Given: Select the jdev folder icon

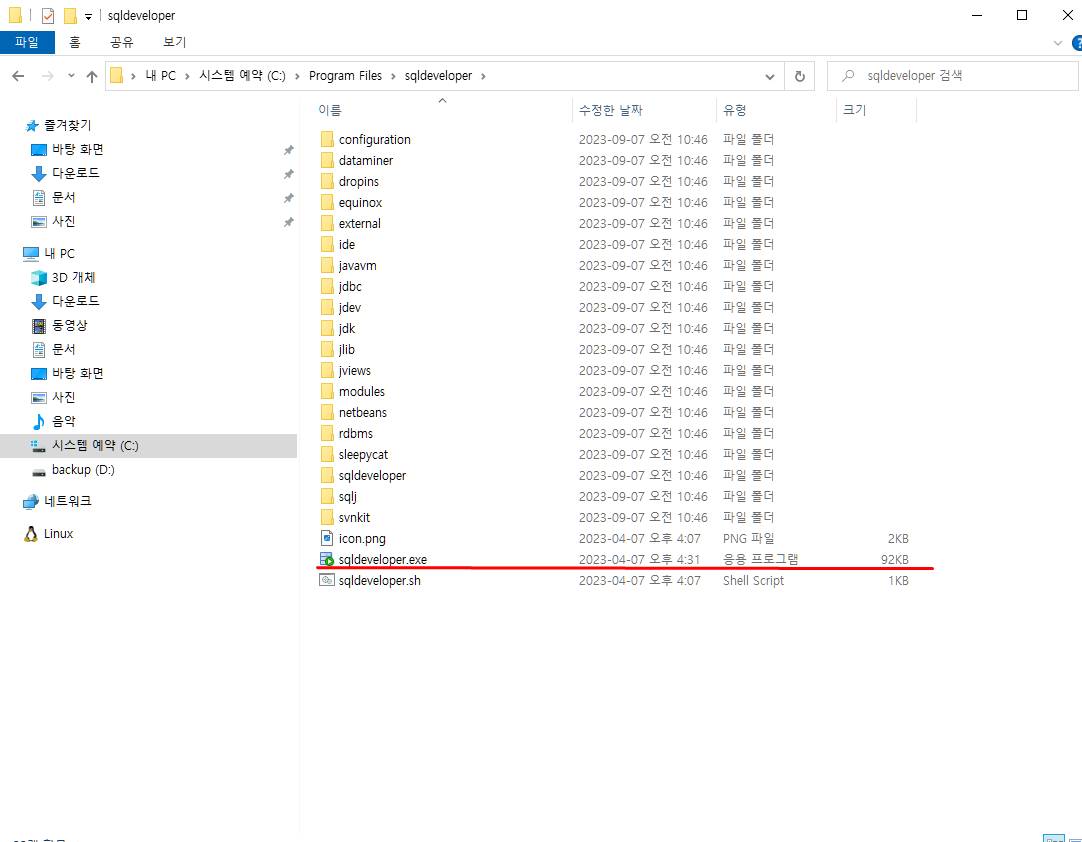Looking at the screenshot, I should click(x=327, y=308).
